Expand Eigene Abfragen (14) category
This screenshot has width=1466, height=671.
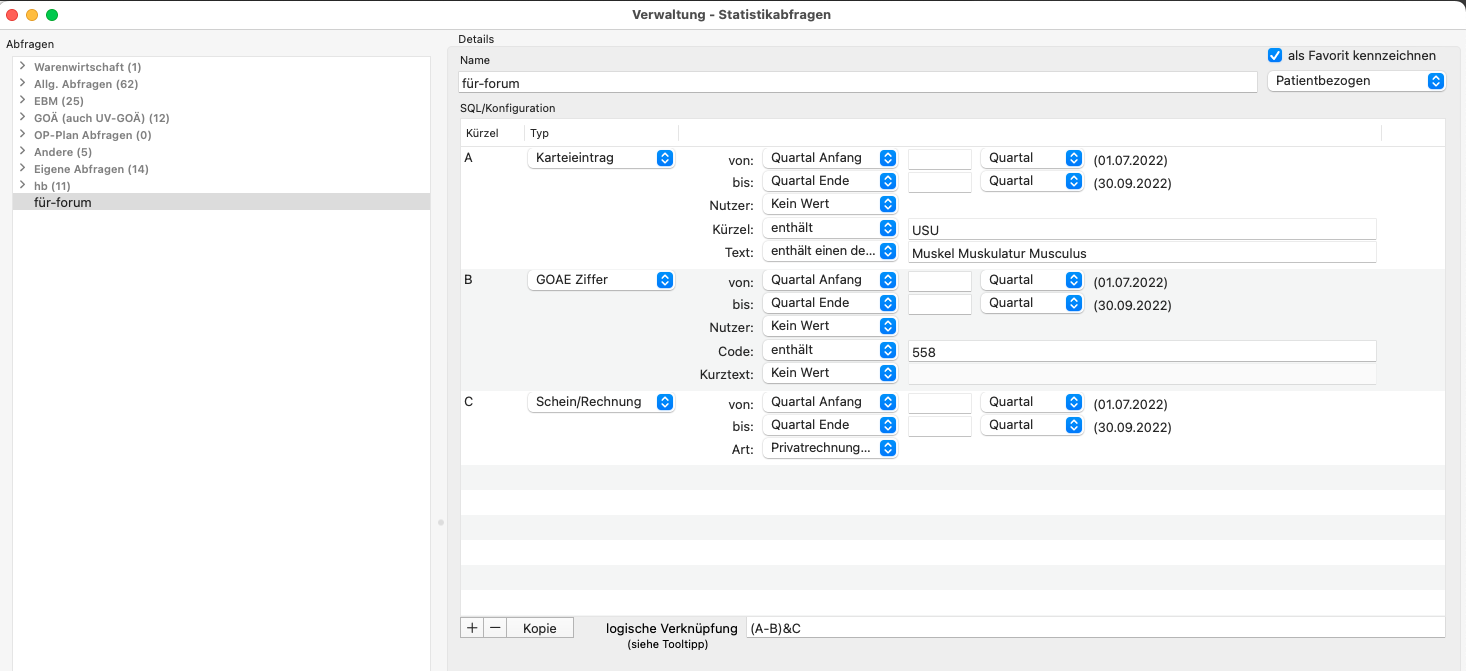(22, 168)
